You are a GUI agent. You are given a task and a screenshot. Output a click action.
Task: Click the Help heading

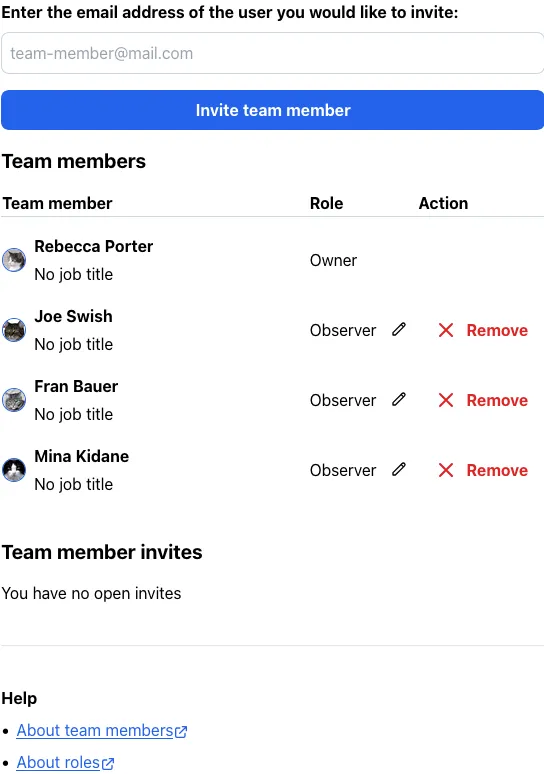coord(19,698)
